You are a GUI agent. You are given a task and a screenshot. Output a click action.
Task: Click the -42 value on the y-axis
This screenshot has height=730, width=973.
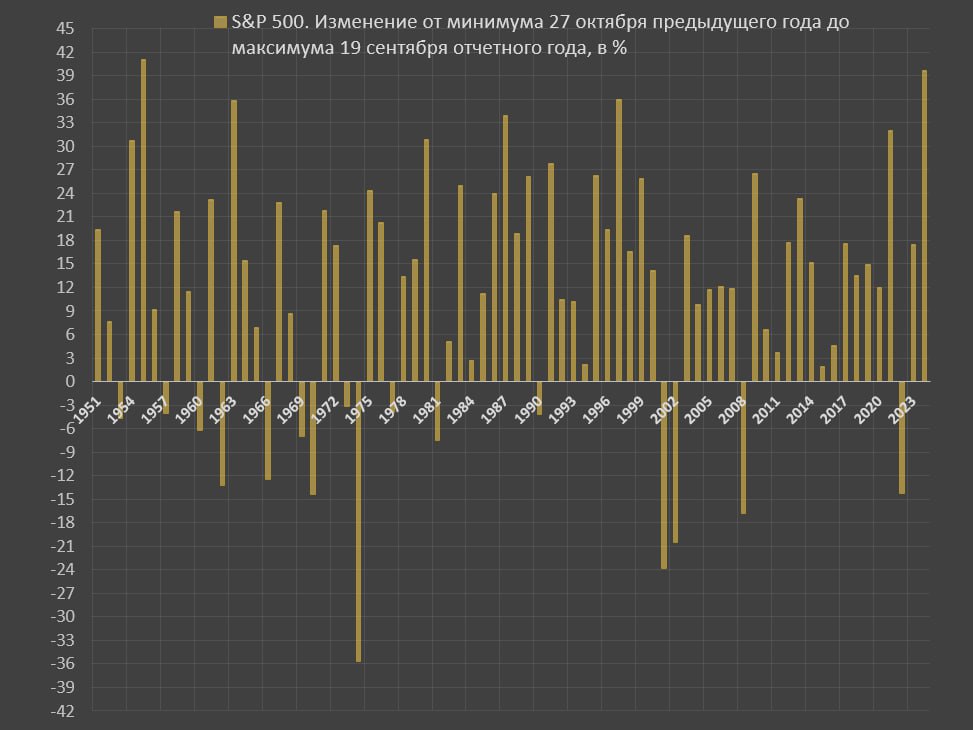61,711
